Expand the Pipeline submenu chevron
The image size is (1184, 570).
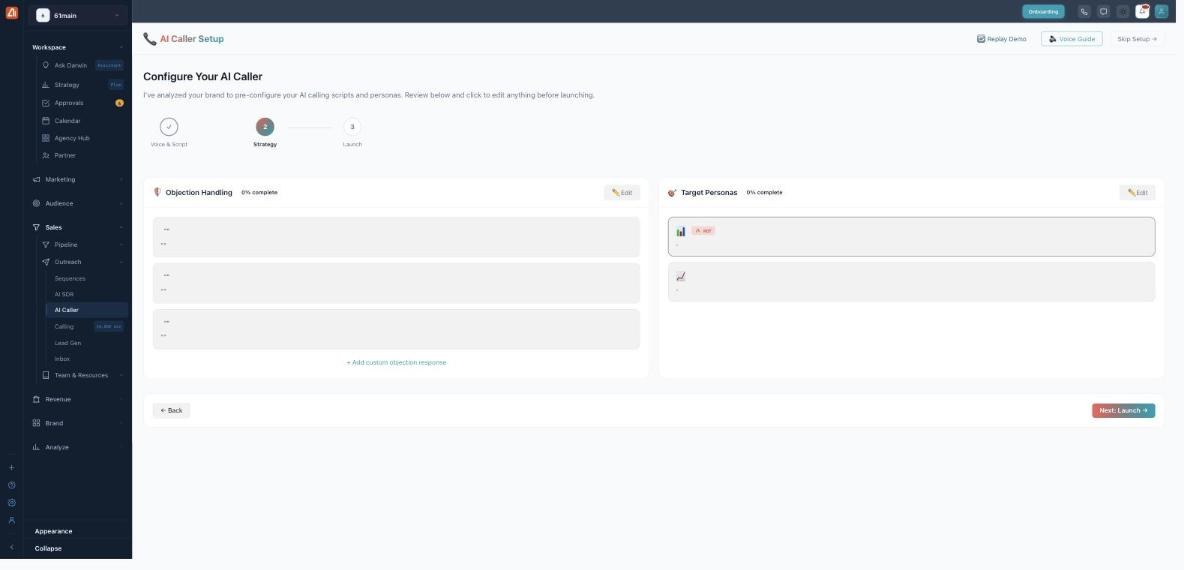(121, 245)
